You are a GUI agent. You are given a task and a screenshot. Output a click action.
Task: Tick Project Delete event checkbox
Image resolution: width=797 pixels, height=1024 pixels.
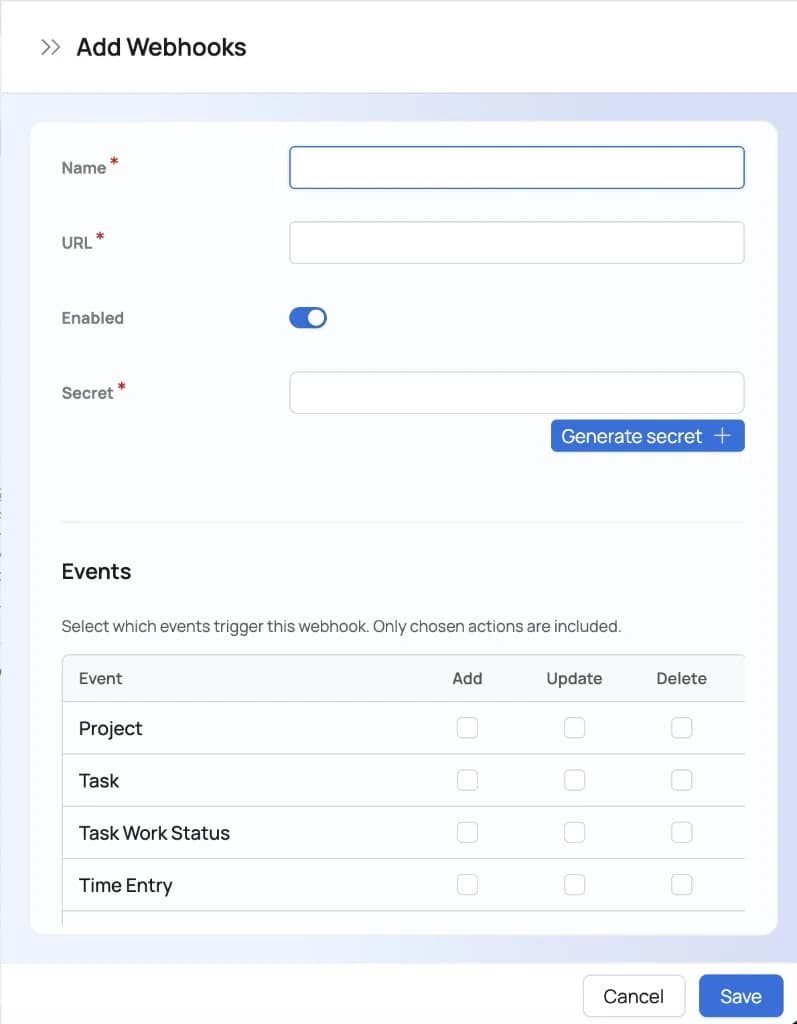(x=681, y=728)
